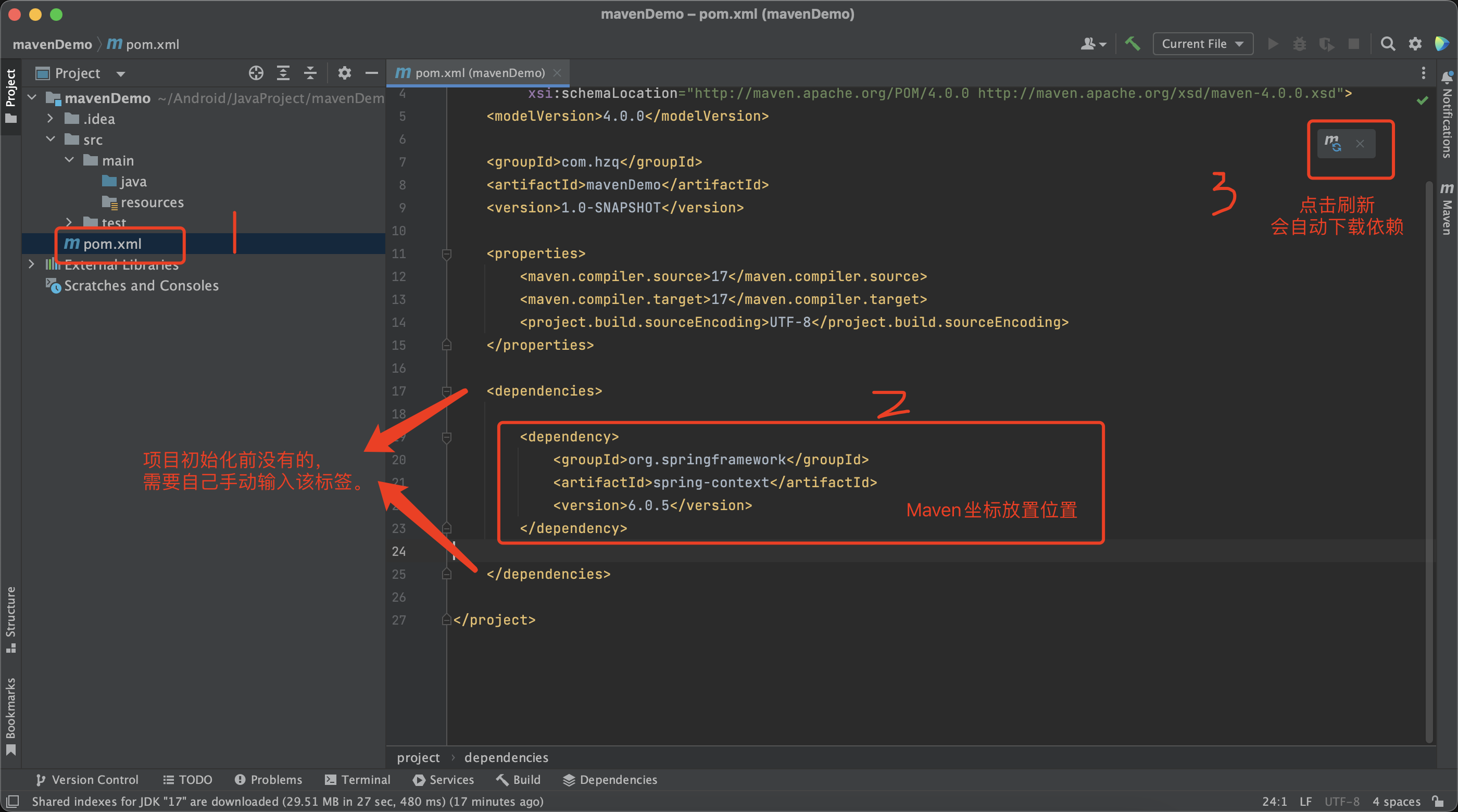Image resolution: width=1458 pixels, height=812 pixels.
Task: Open the Dependencies tool window
Action: [610, 780]
